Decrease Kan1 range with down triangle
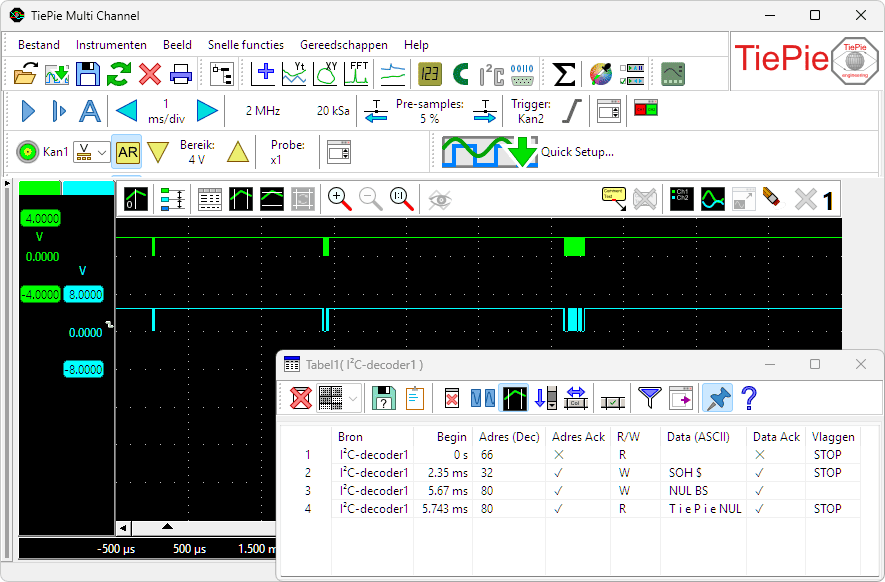885x582 pixels. tap(158, 152)
